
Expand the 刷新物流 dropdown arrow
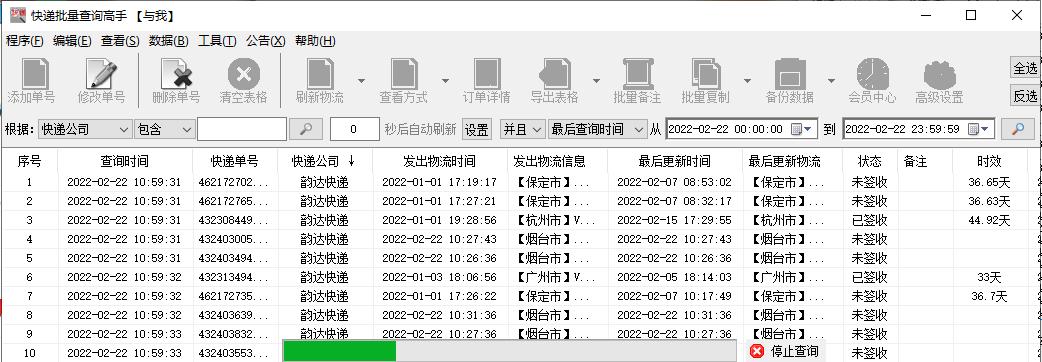click(362, 80)
